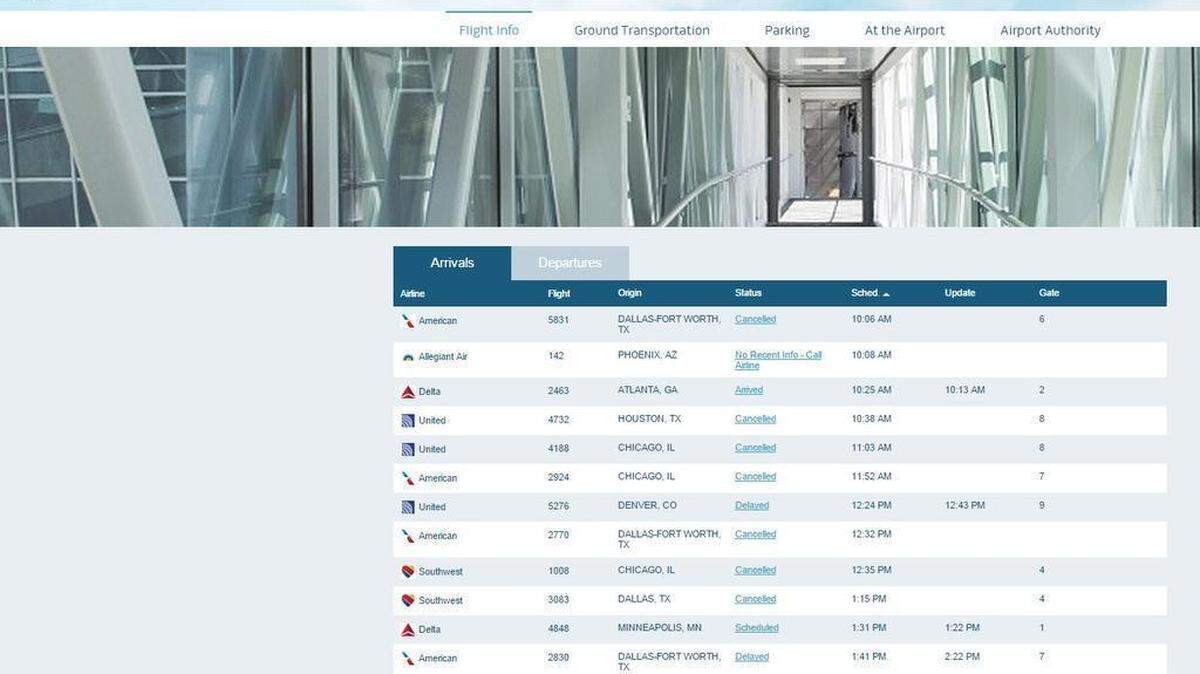Open Cancelled status for flight 5831

click(x=755, y=319)
